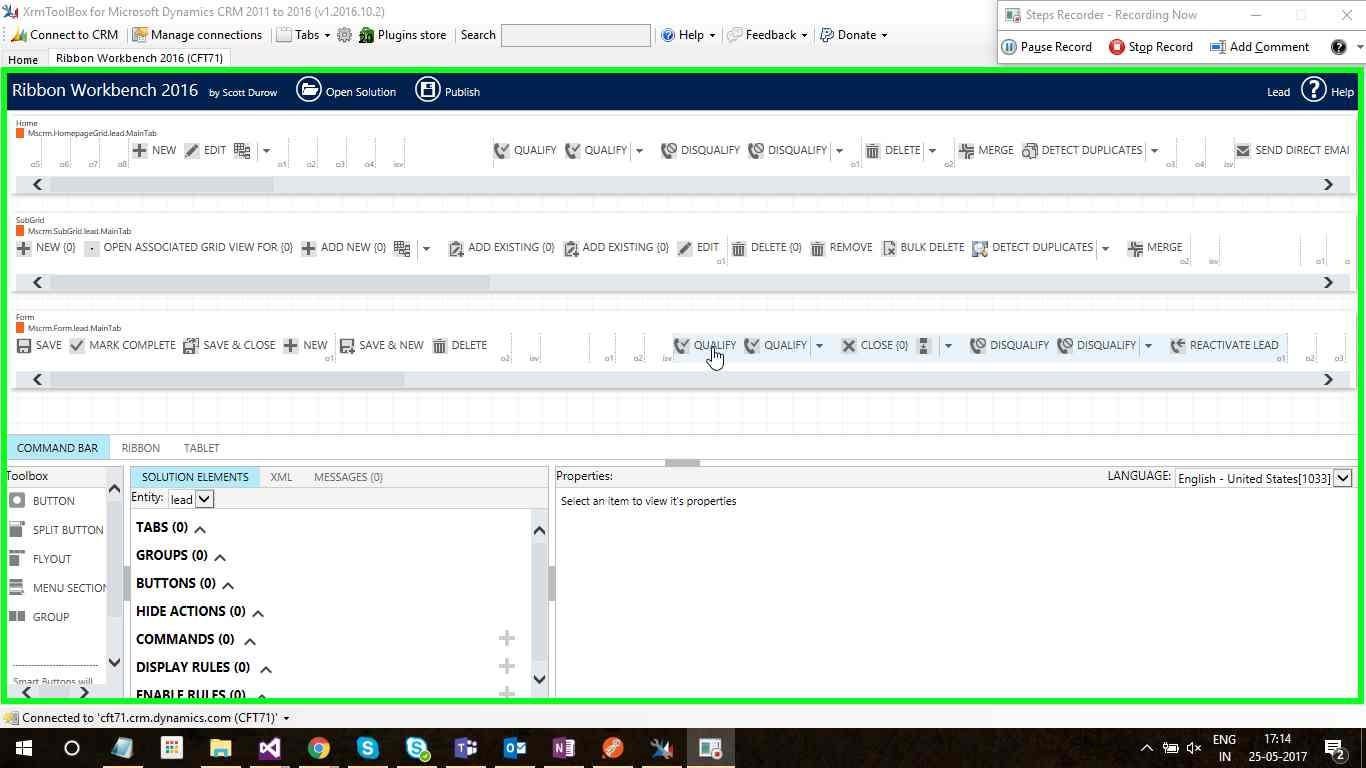Open Ribbon Workbench Help icon

pos(1313,91)
